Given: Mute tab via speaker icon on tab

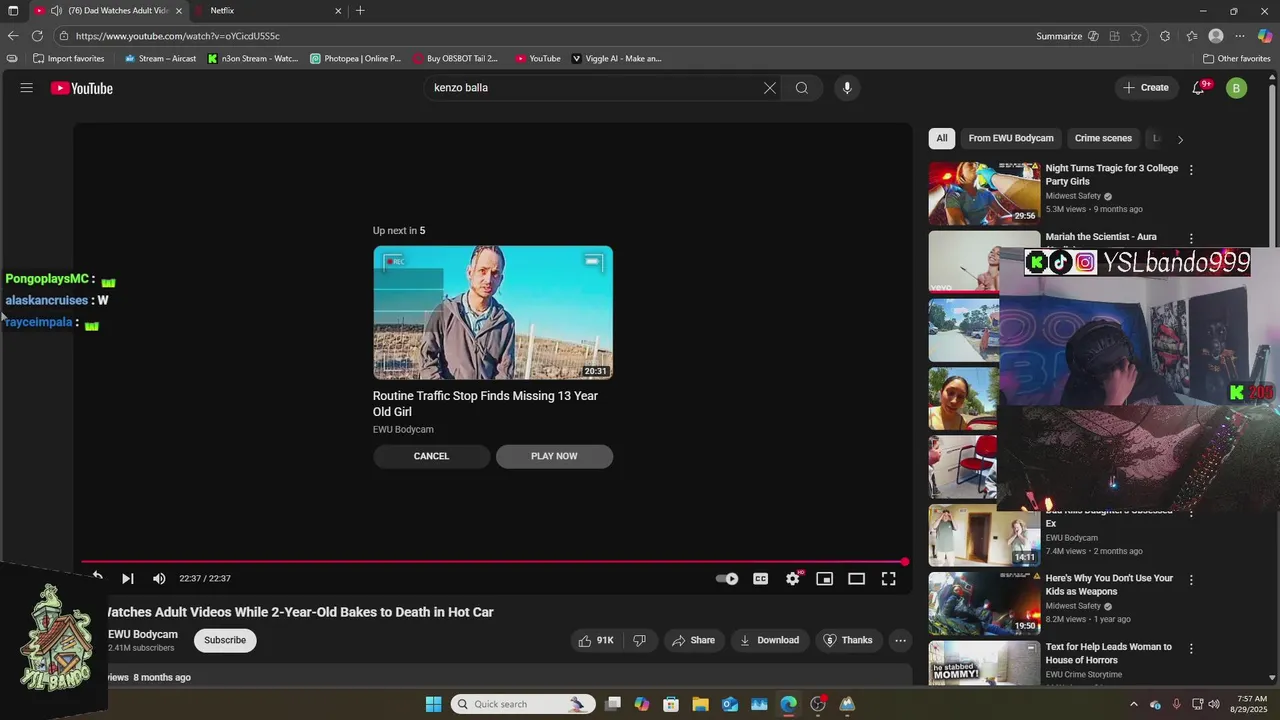Looking at the screenshot, I should point(56,11).
